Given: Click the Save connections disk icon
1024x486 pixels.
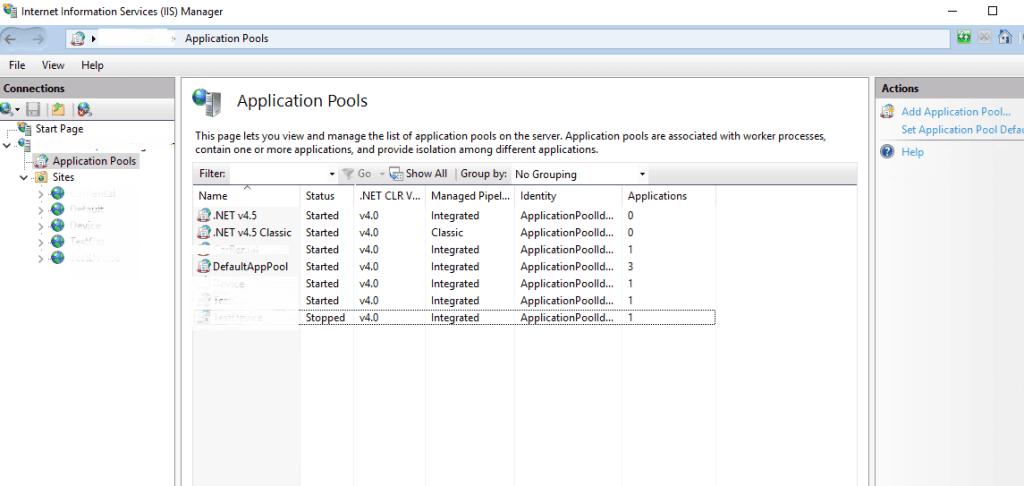Looking at the screenshot, I should click(x=33, y=109).
